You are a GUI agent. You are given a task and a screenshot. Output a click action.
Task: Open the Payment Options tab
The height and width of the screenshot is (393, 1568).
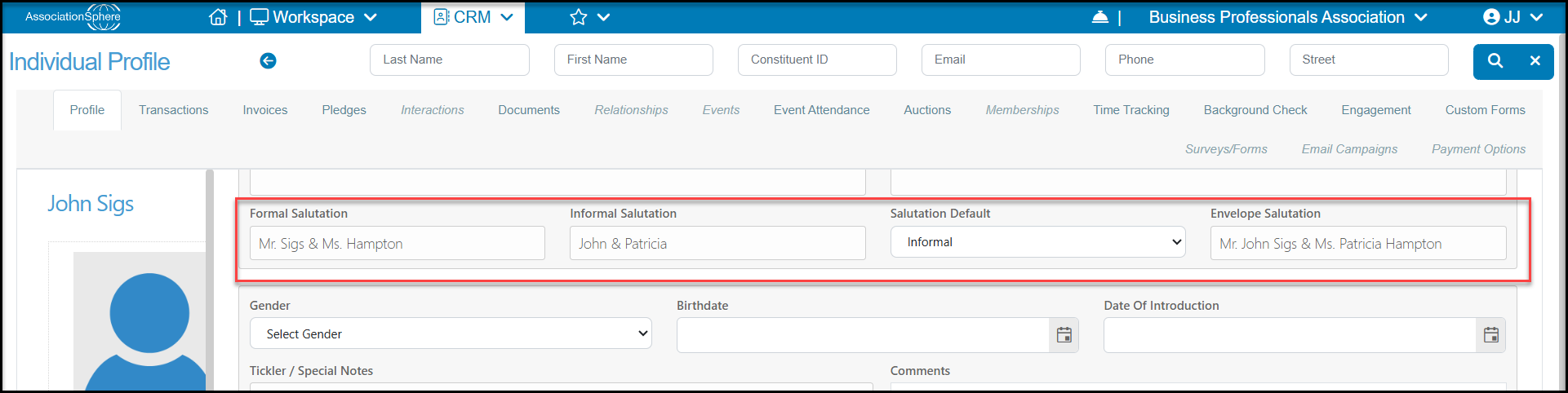(1479, 149)
